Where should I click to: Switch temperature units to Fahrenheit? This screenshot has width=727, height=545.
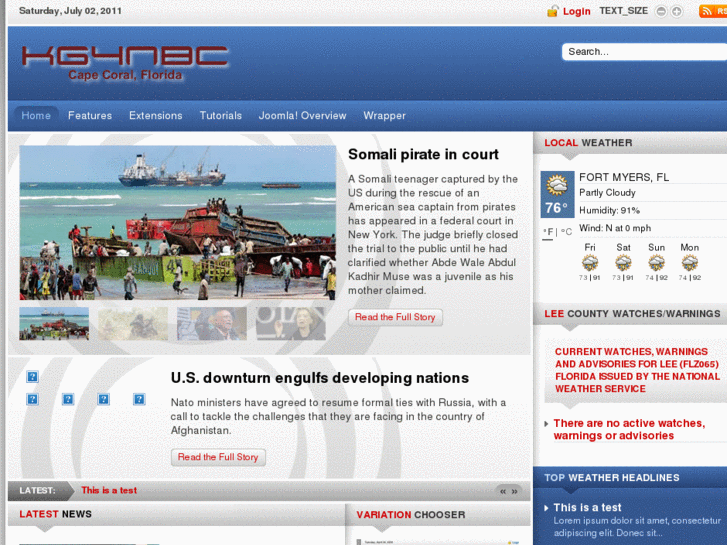click(548, 232)
